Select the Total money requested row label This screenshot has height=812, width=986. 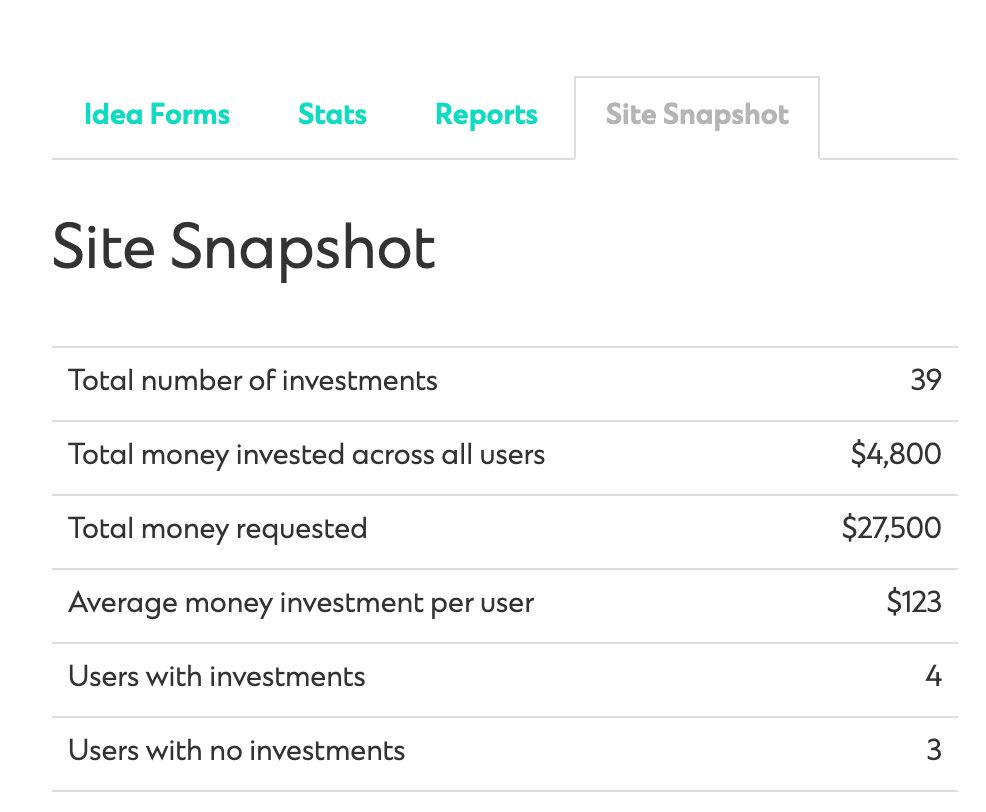(218, 529)
